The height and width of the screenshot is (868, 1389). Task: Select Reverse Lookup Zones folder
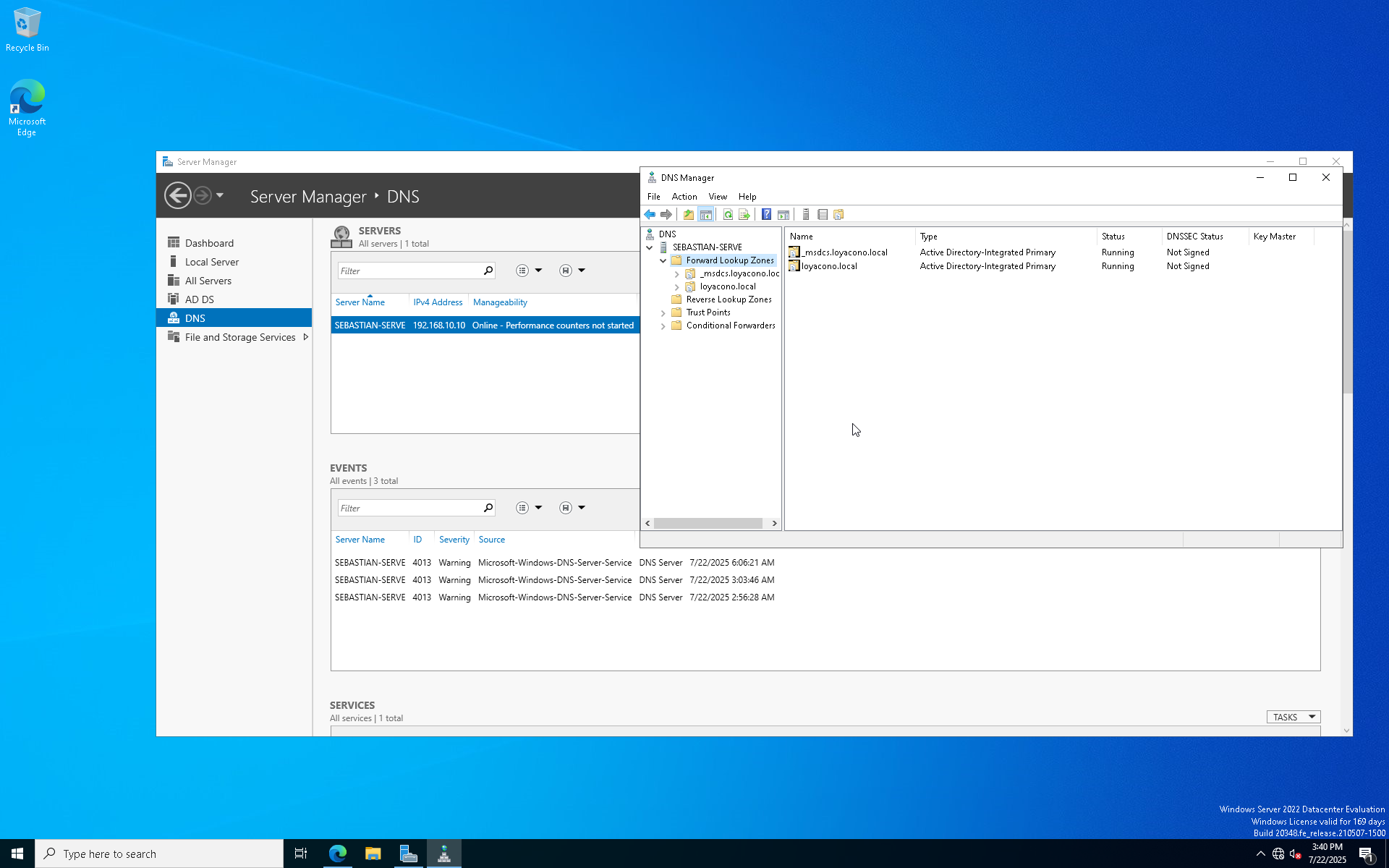tap(729, 299)
